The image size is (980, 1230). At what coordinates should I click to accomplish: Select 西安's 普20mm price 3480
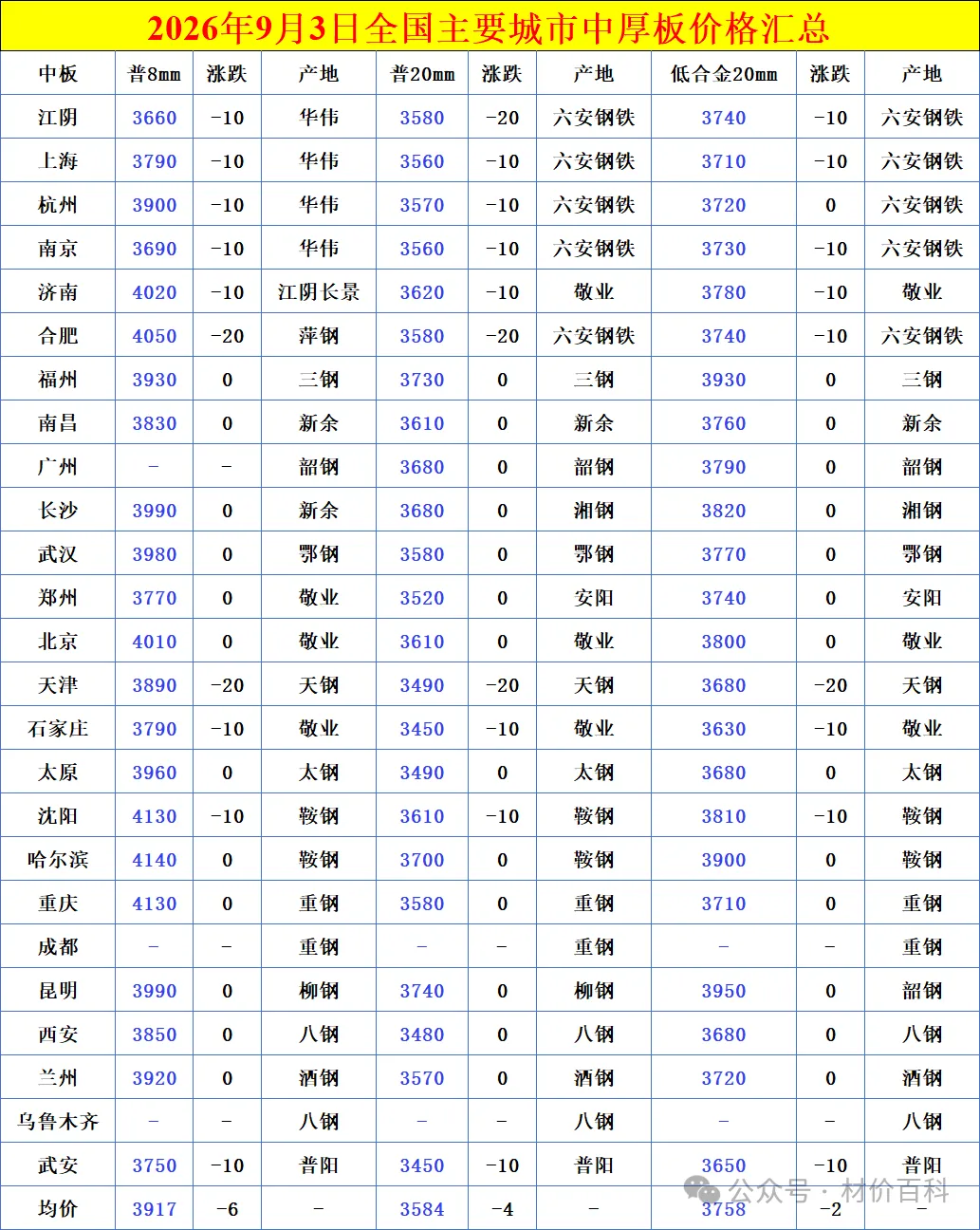pos(422,1034)
